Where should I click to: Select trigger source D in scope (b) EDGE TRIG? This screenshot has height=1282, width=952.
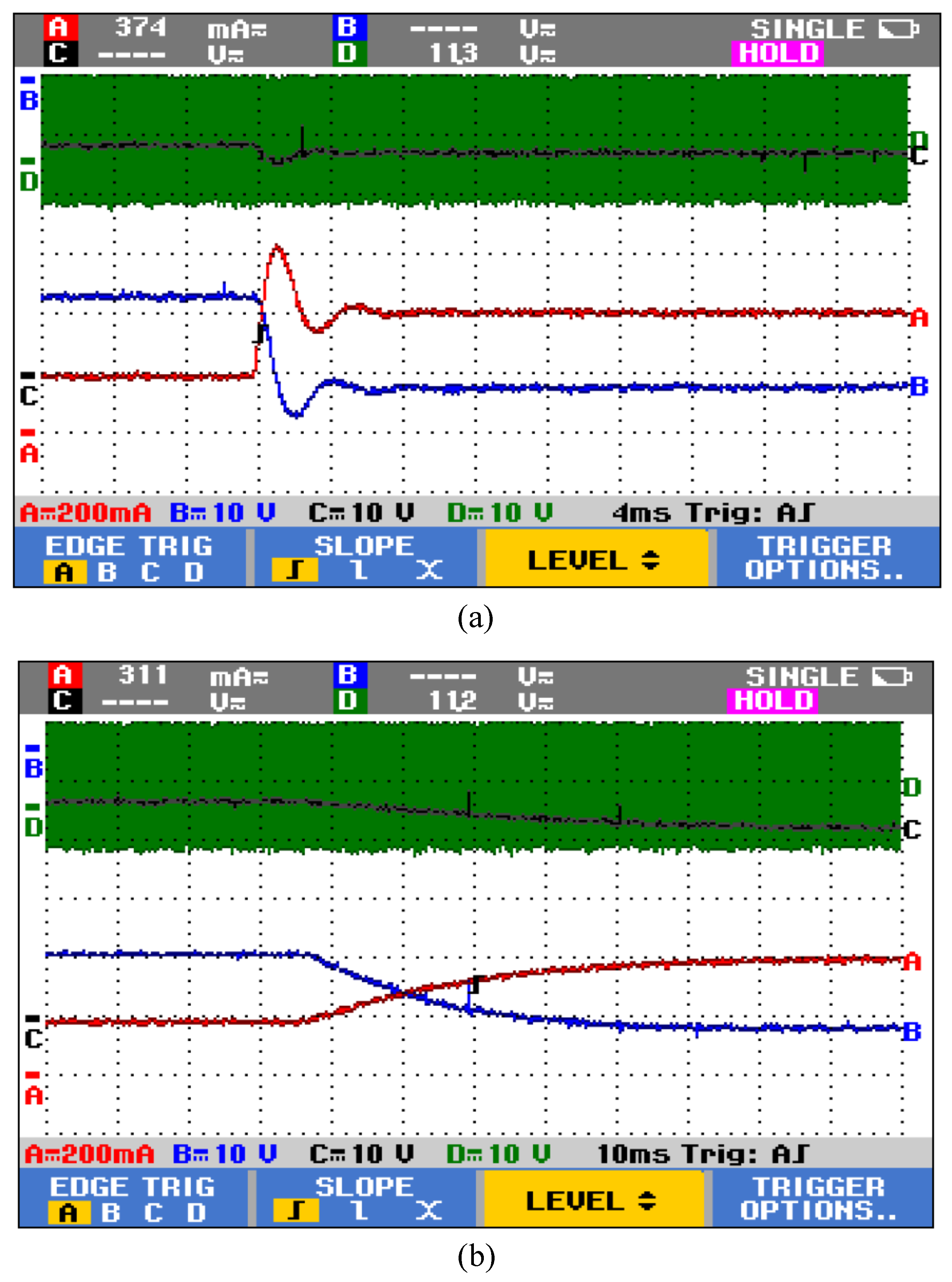(x=197, y=1213)
